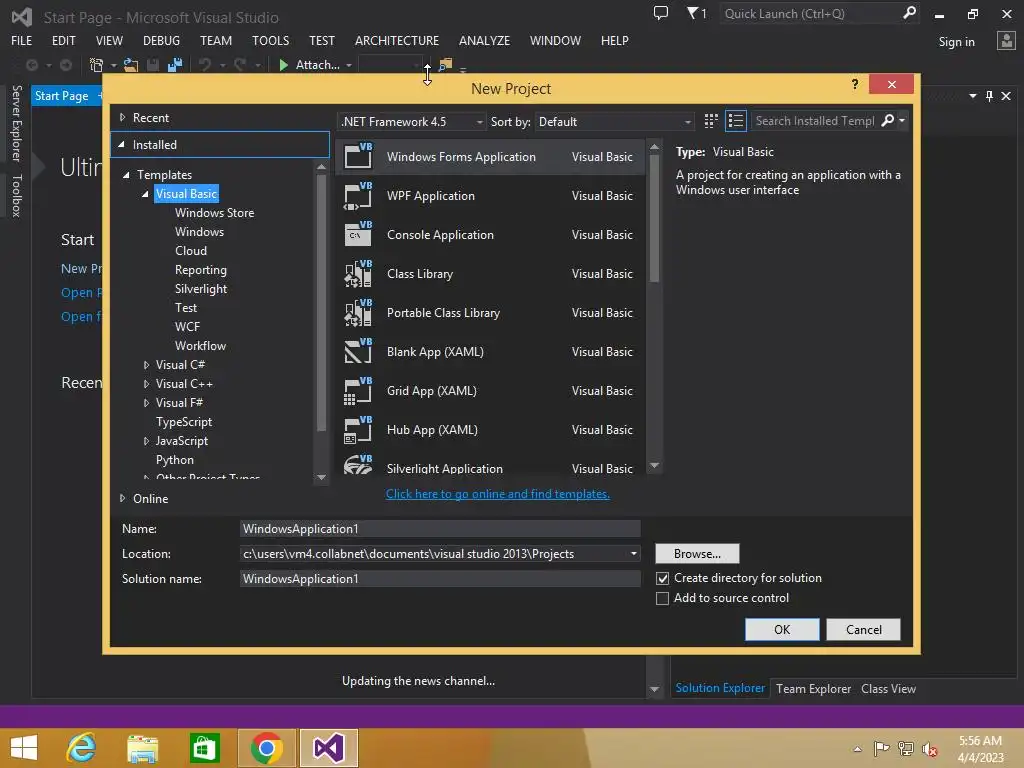Select Silverlight category in tree

(x=200, y=289)
